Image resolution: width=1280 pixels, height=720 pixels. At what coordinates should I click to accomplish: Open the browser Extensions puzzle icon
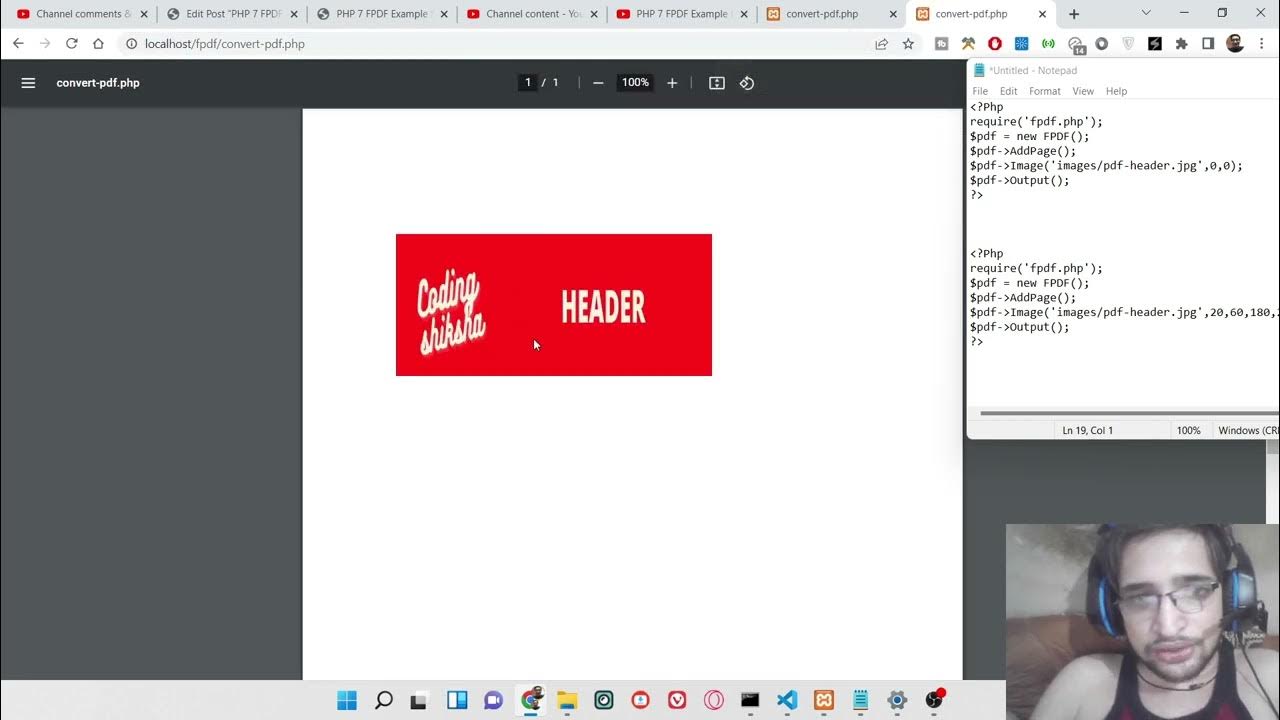coord(1181,44)
